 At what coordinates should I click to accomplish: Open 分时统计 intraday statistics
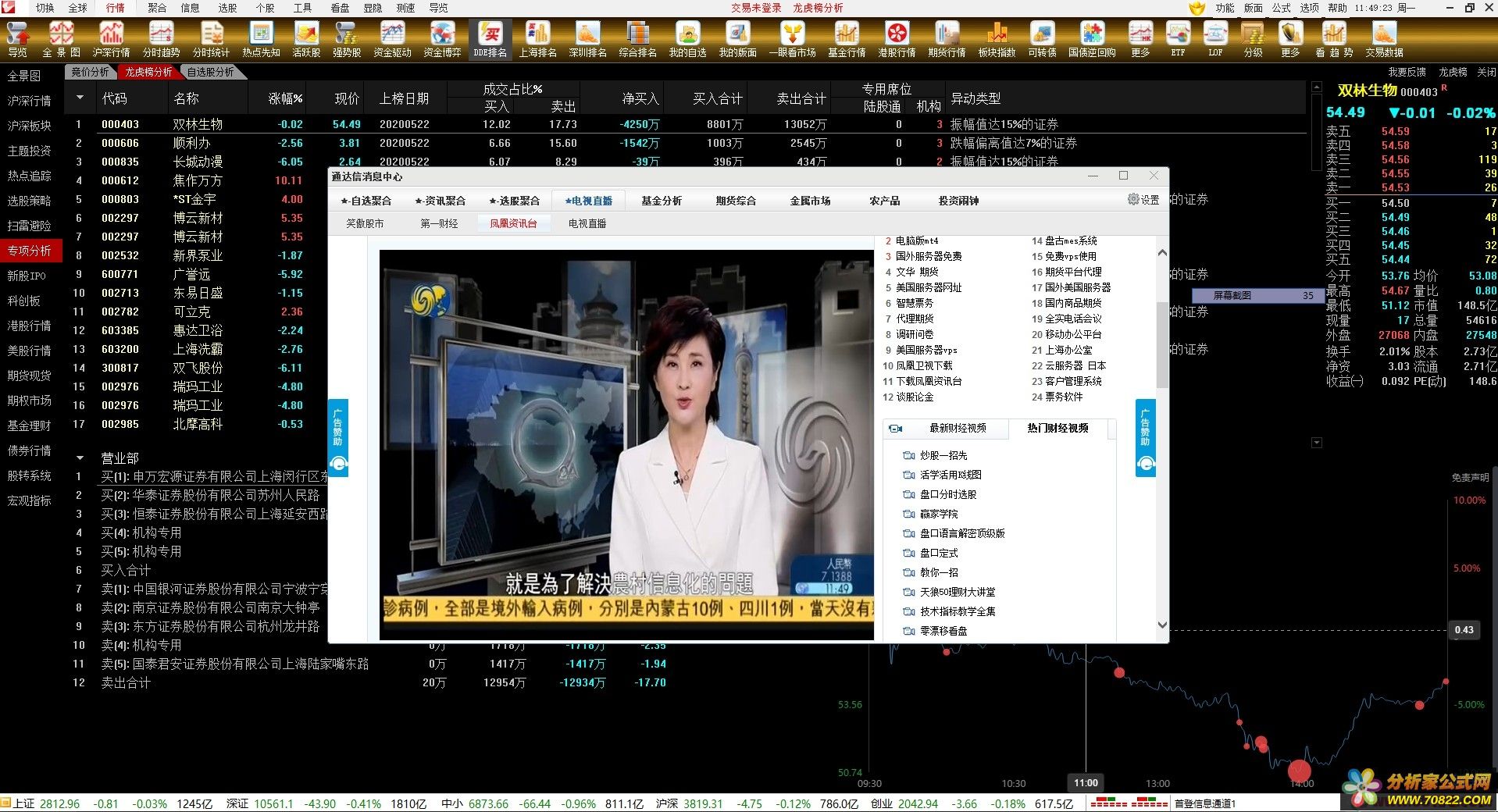(x=211, y=39)
